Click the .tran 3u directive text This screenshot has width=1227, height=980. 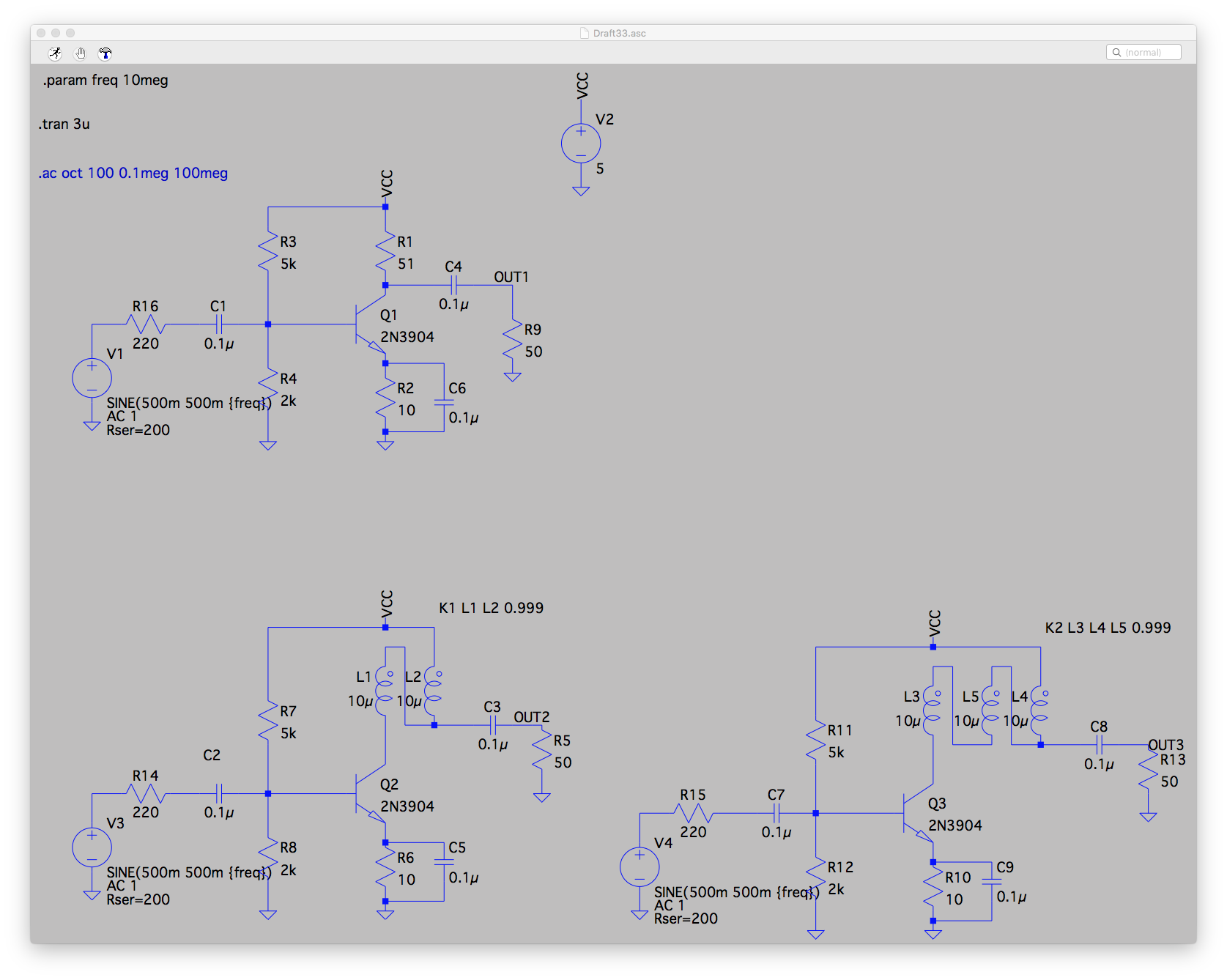(x=64, y=125)
